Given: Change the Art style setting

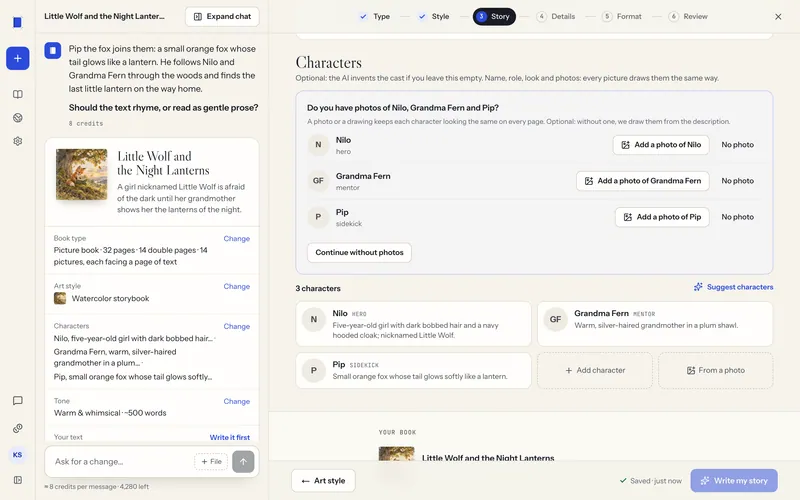Looking at the screenshot, I should tap(237, 286).
